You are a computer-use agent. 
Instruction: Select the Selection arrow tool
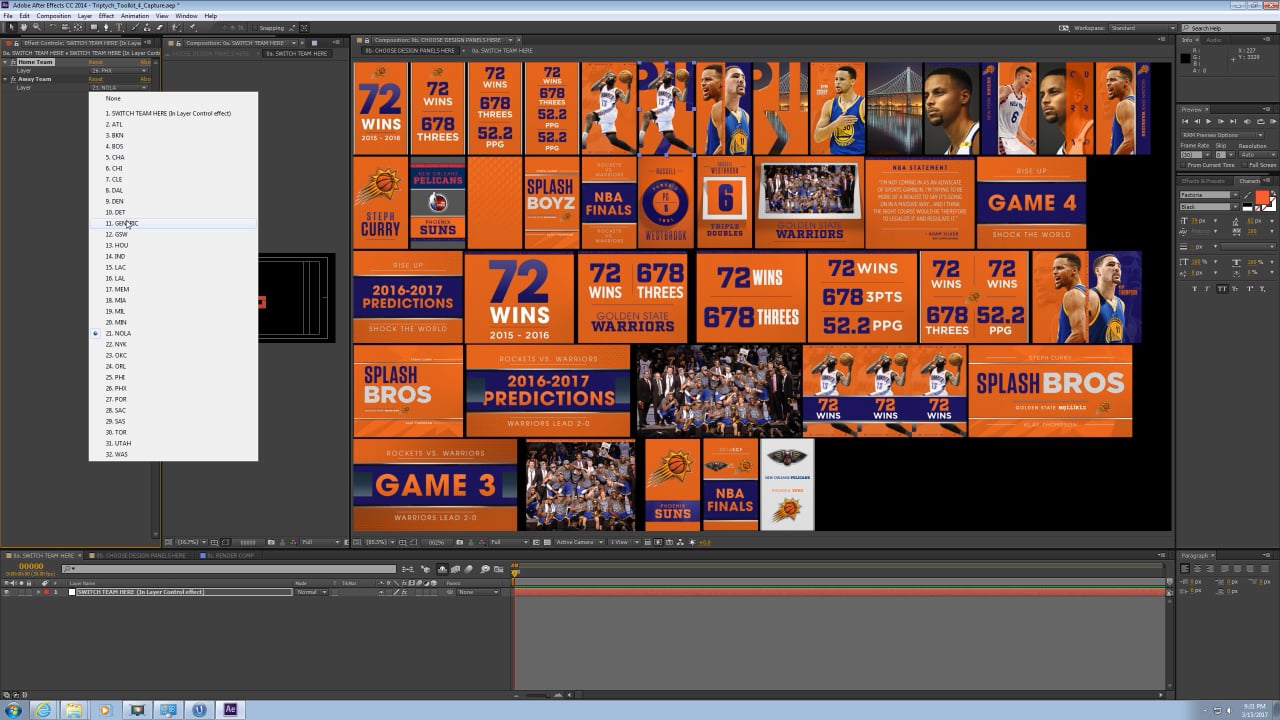(x=11, y=27)
